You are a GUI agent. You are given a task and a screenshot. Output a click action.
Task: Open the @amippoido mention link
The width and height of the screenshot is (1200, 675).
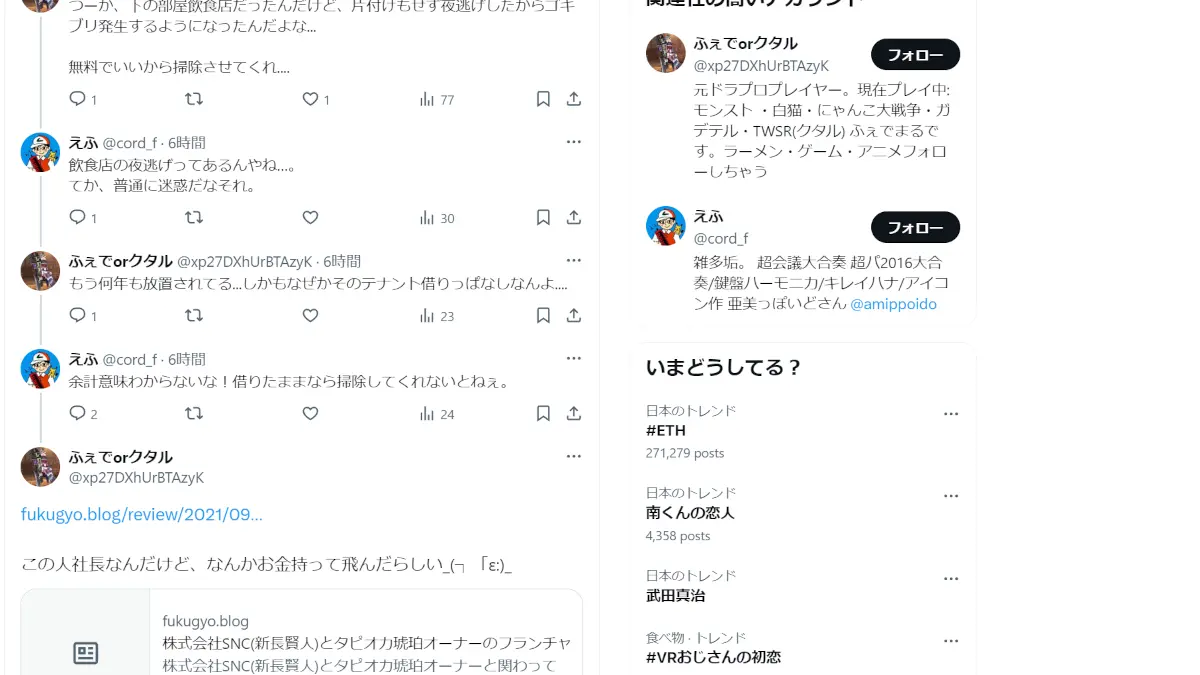coord(893,304)
